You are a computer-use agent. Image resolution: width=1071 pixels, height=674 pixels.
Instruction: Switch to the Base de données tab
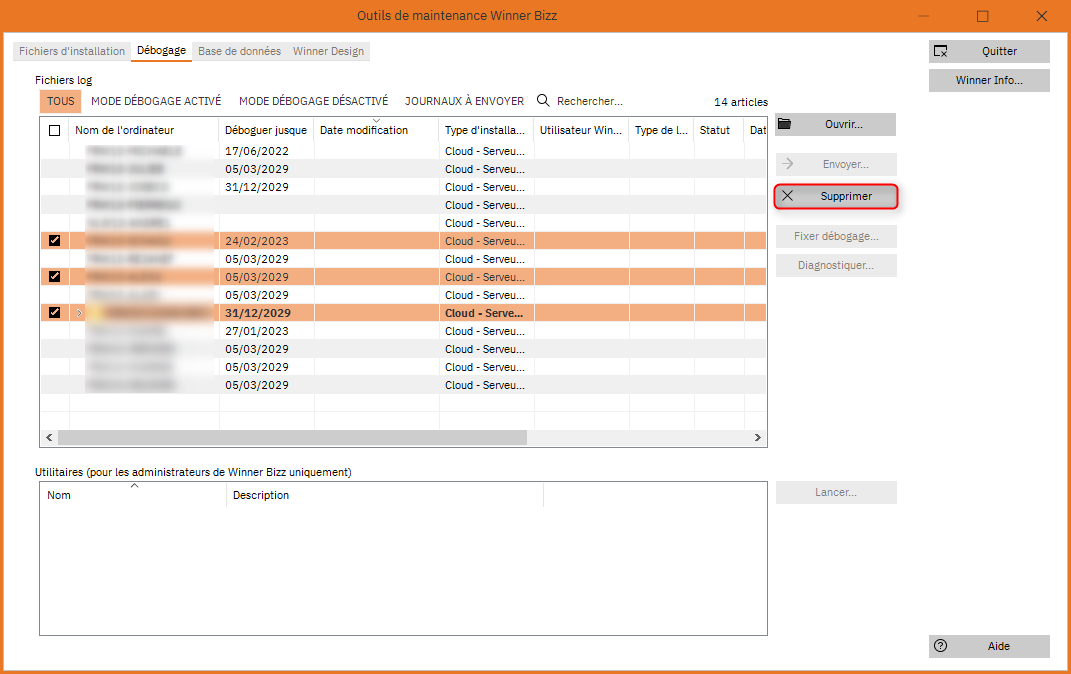coord(239,51)
